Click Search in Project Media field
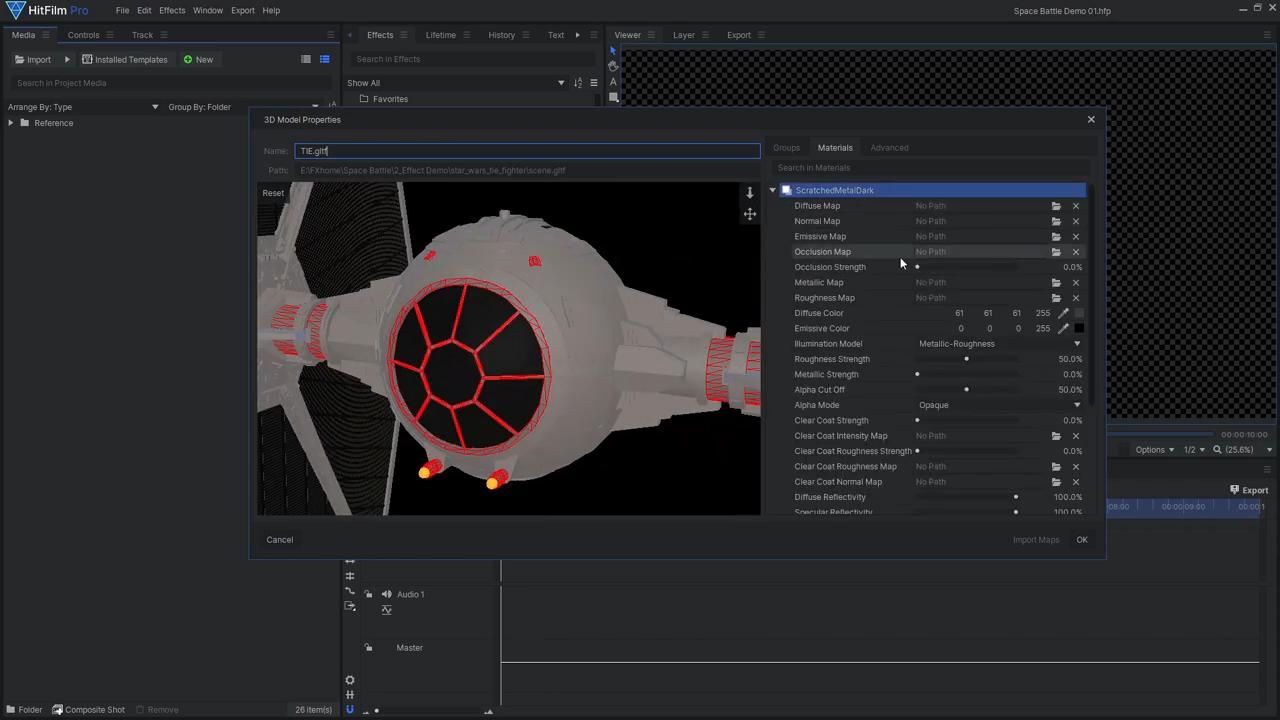This screenshot has width=1280, height=720. (x=168, y=83)
